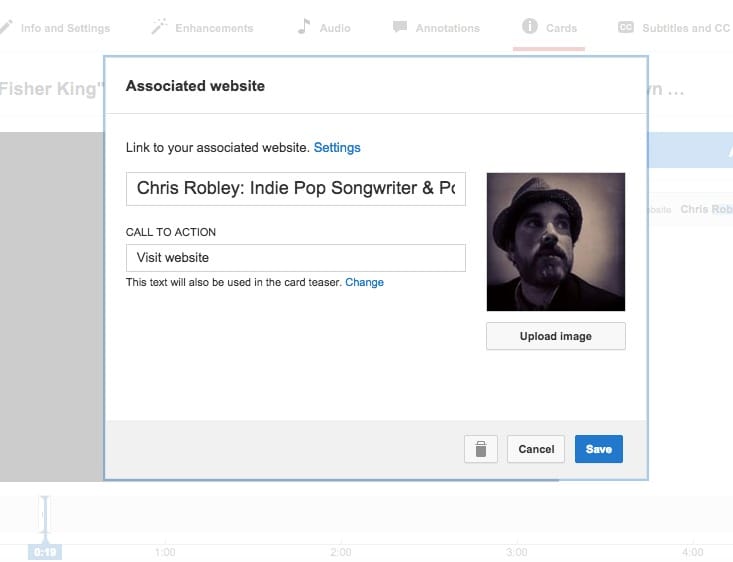
Task: Save the associated website card
Action: point(599,449)
